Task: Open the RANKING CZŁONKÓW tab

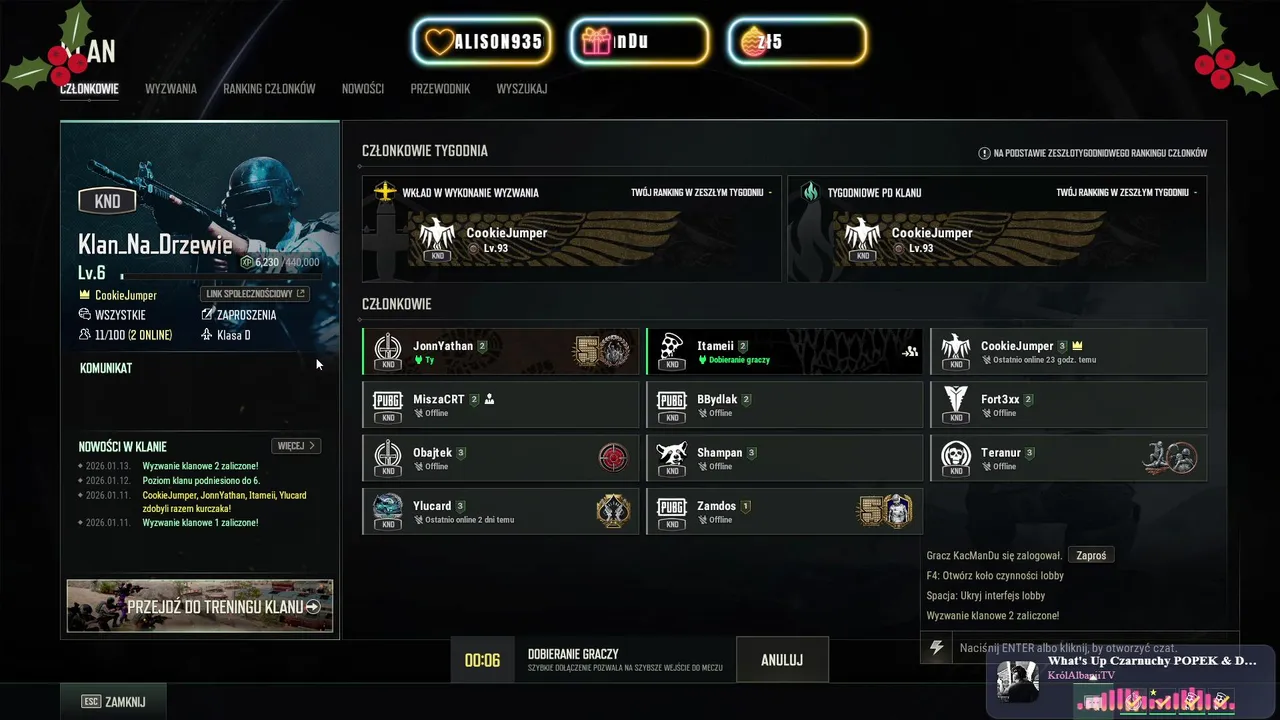Action: point(269,89)
